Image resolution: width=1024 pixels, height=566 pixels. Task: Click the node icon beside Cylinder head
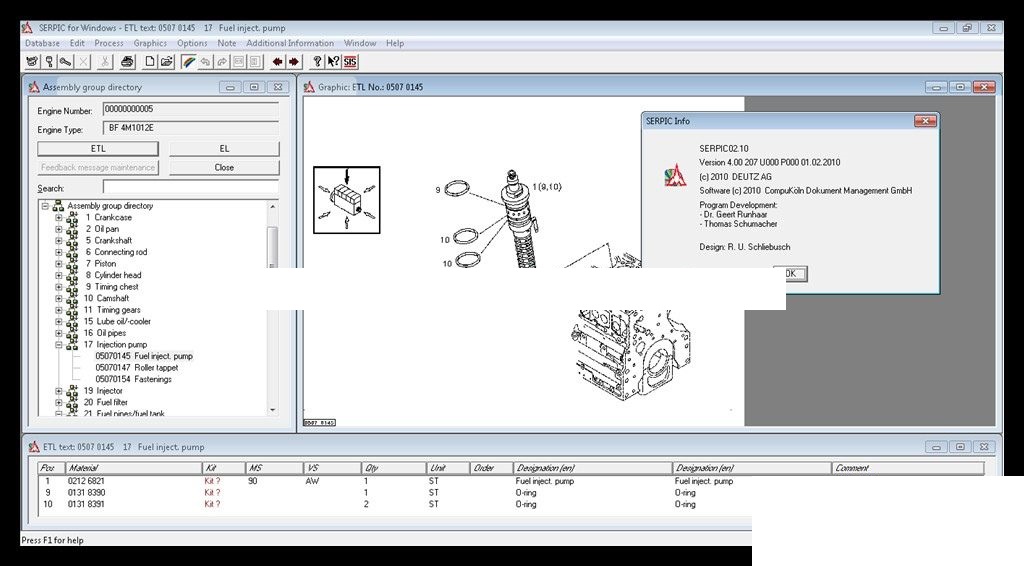click(x=72, y=275)
